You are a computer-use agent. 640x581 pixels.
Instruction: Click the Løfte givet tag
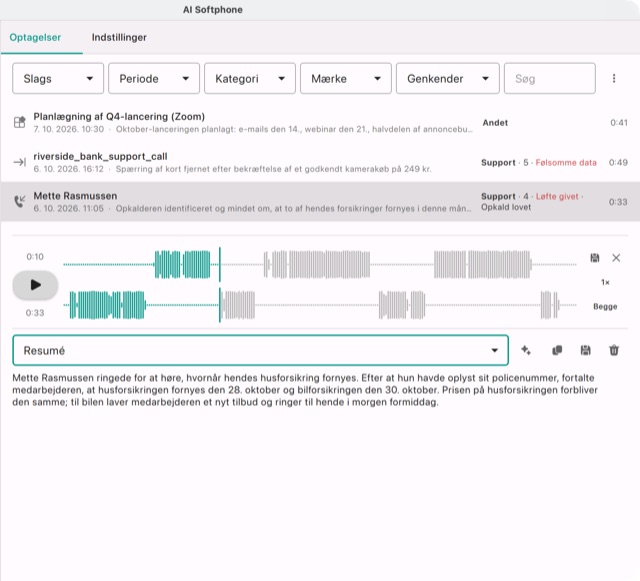557,196
